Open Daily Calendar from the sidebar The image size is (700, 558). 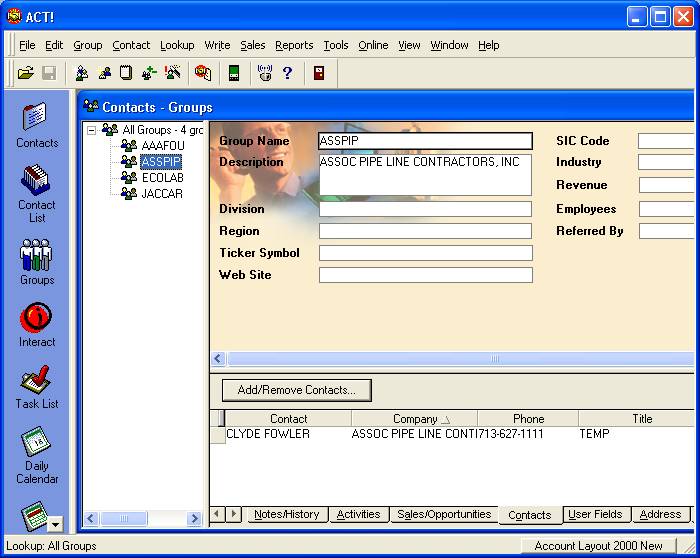click(x=37, y=455)
